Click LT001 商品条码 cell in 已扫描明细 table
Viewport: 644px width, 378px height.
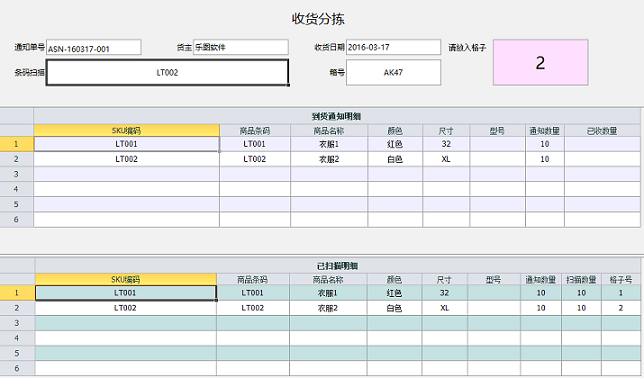click(x=253, y=293)
